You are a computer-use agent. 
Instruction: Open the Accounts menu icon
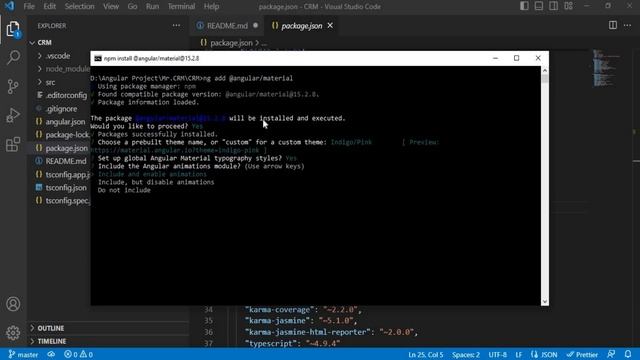coord(13,304)
